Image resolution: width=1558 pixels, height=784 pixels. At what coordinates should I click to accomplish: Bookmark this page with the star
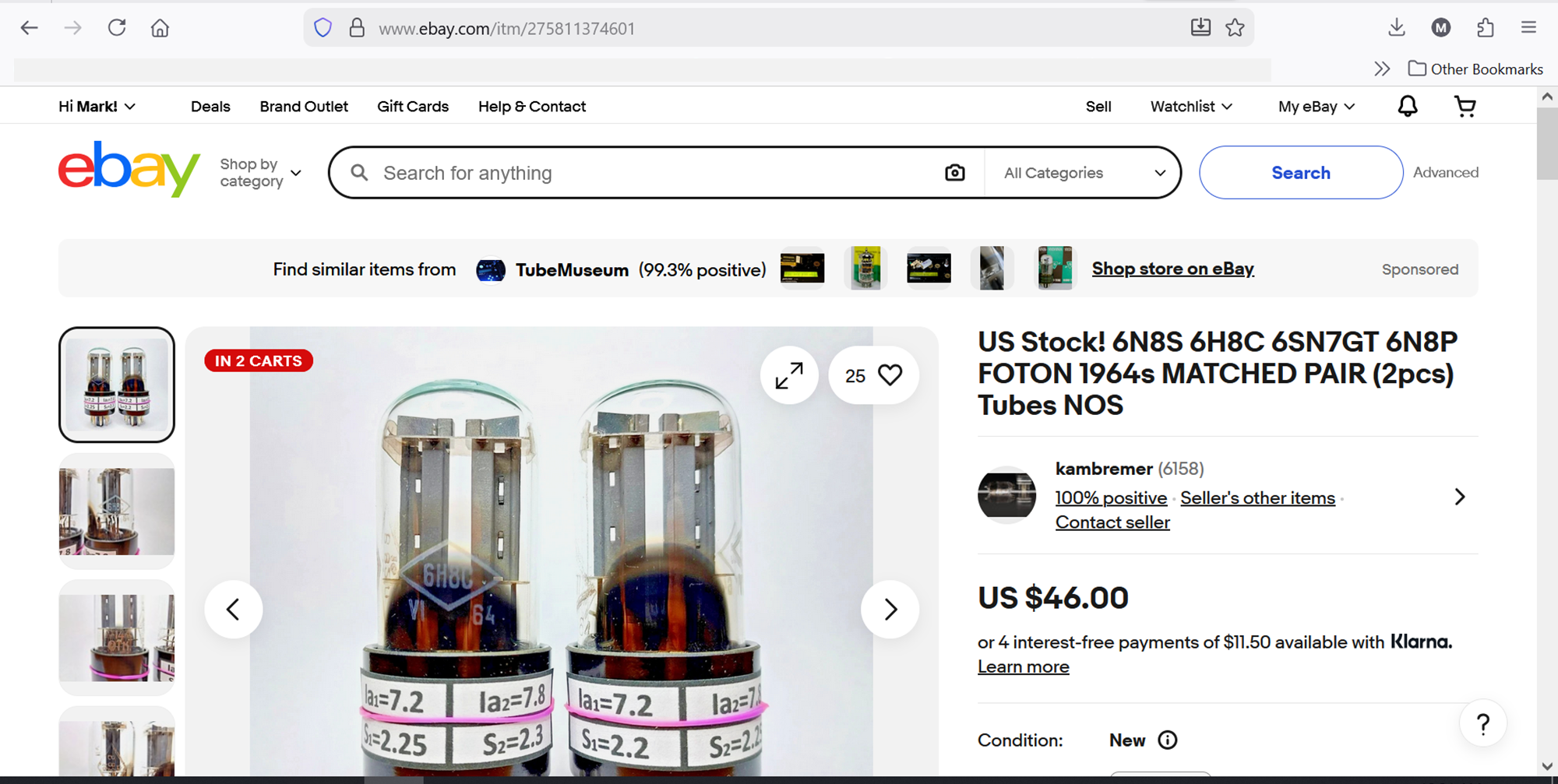1235,28
